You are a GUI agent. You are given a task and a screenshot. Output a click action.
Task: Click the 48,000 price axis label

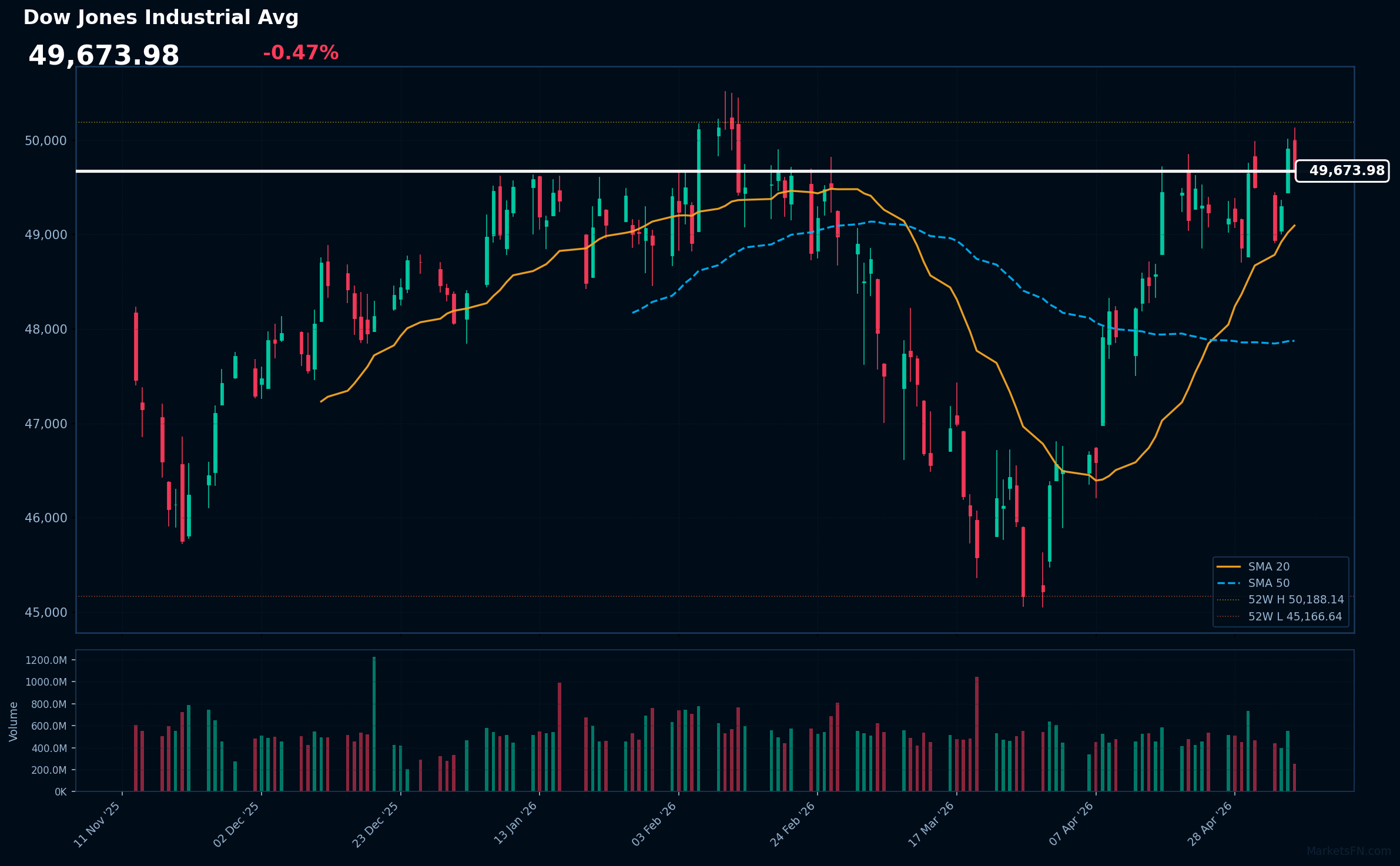point(46,330)
